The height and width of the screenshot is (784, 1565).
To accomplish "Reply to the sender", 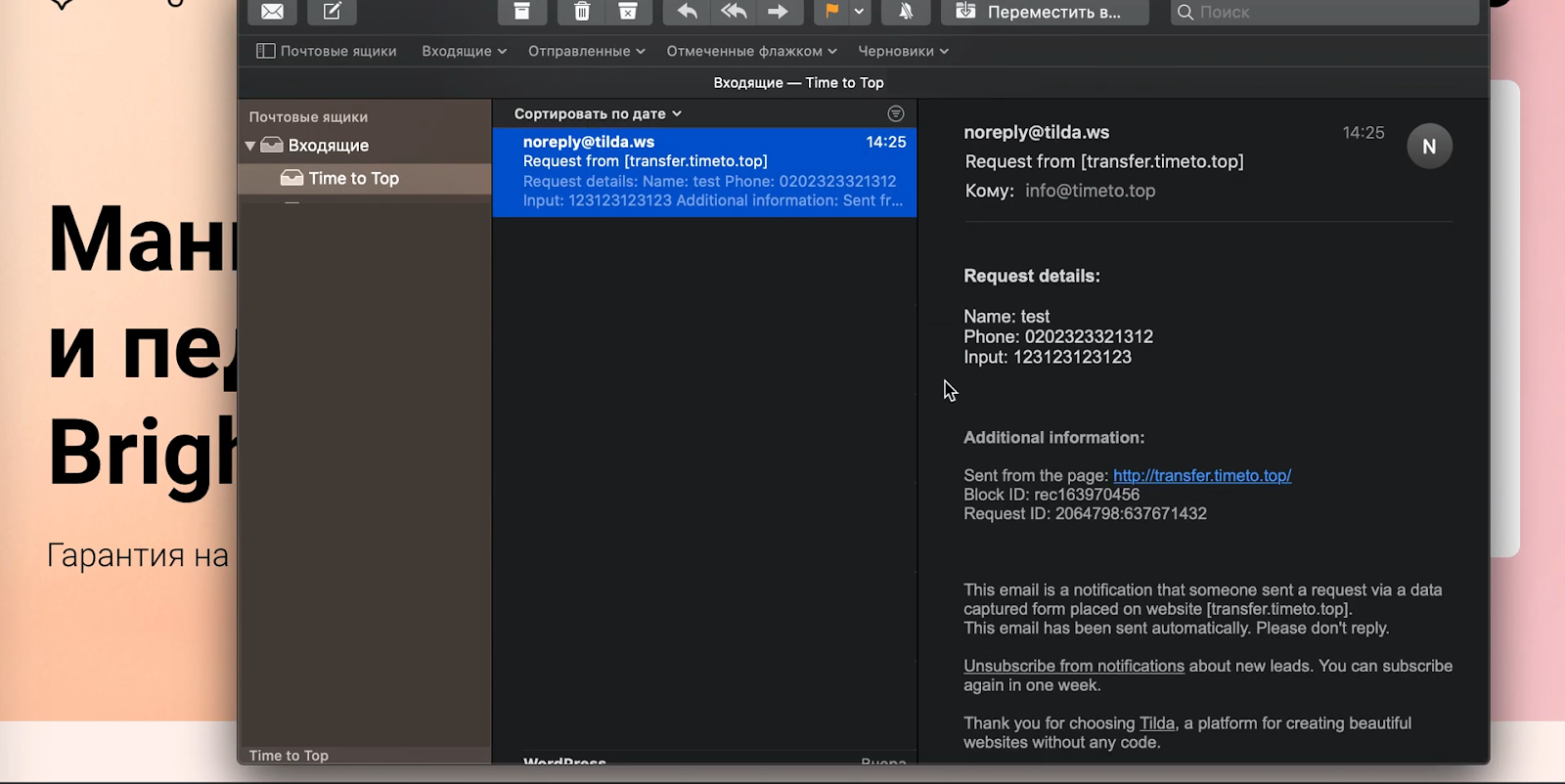I will (x=688, y=12).
